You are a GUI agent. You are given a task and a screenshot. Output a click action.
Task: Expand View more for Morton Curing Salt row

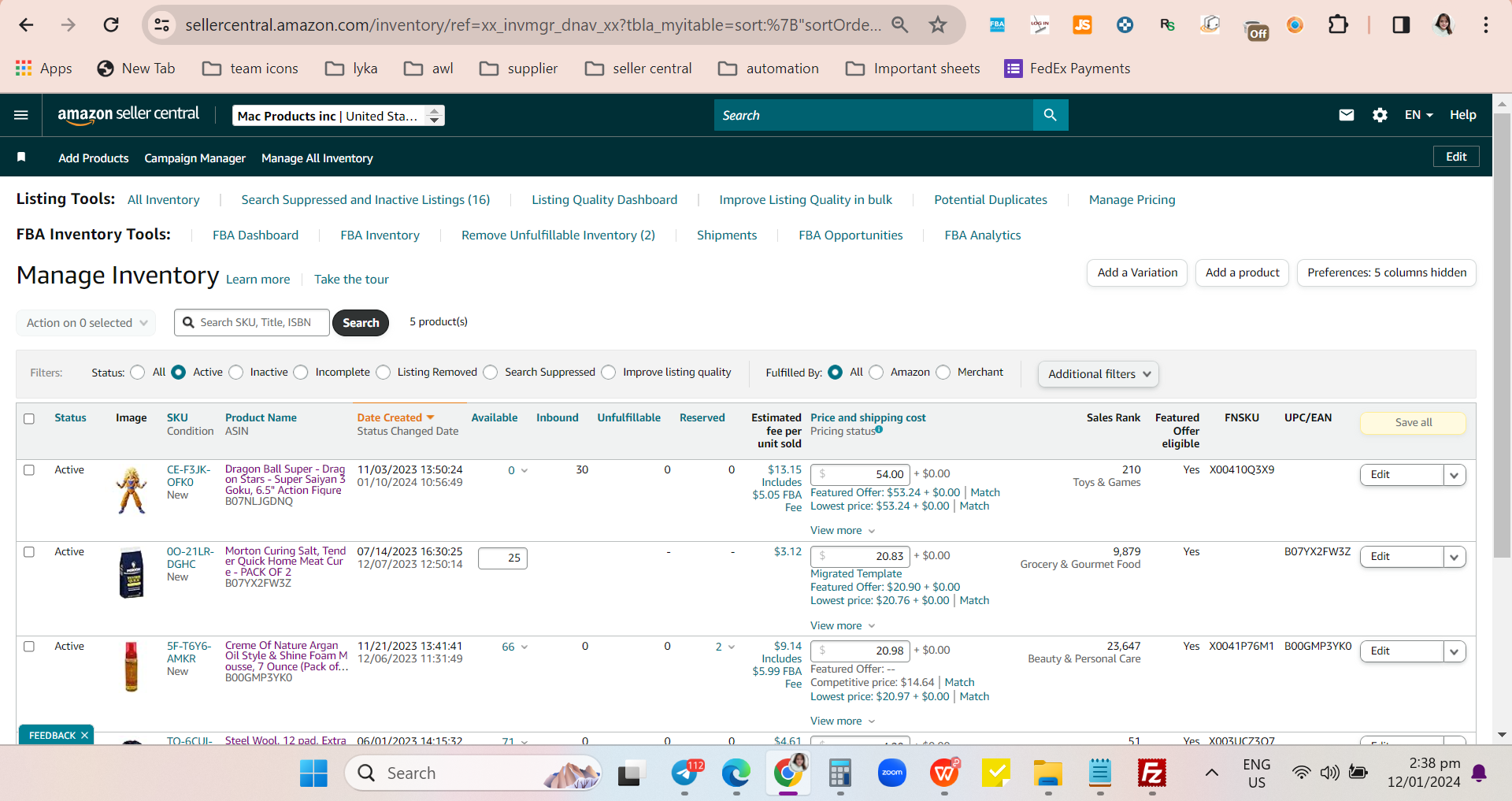click(x=843, y=626)
